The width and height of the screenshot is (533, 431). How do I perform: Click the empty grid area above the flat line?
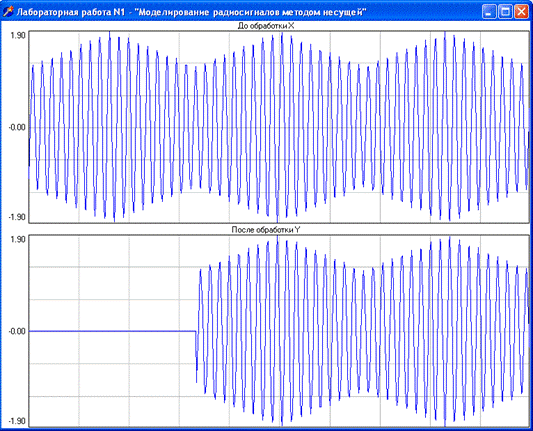[x=112, y=282]
